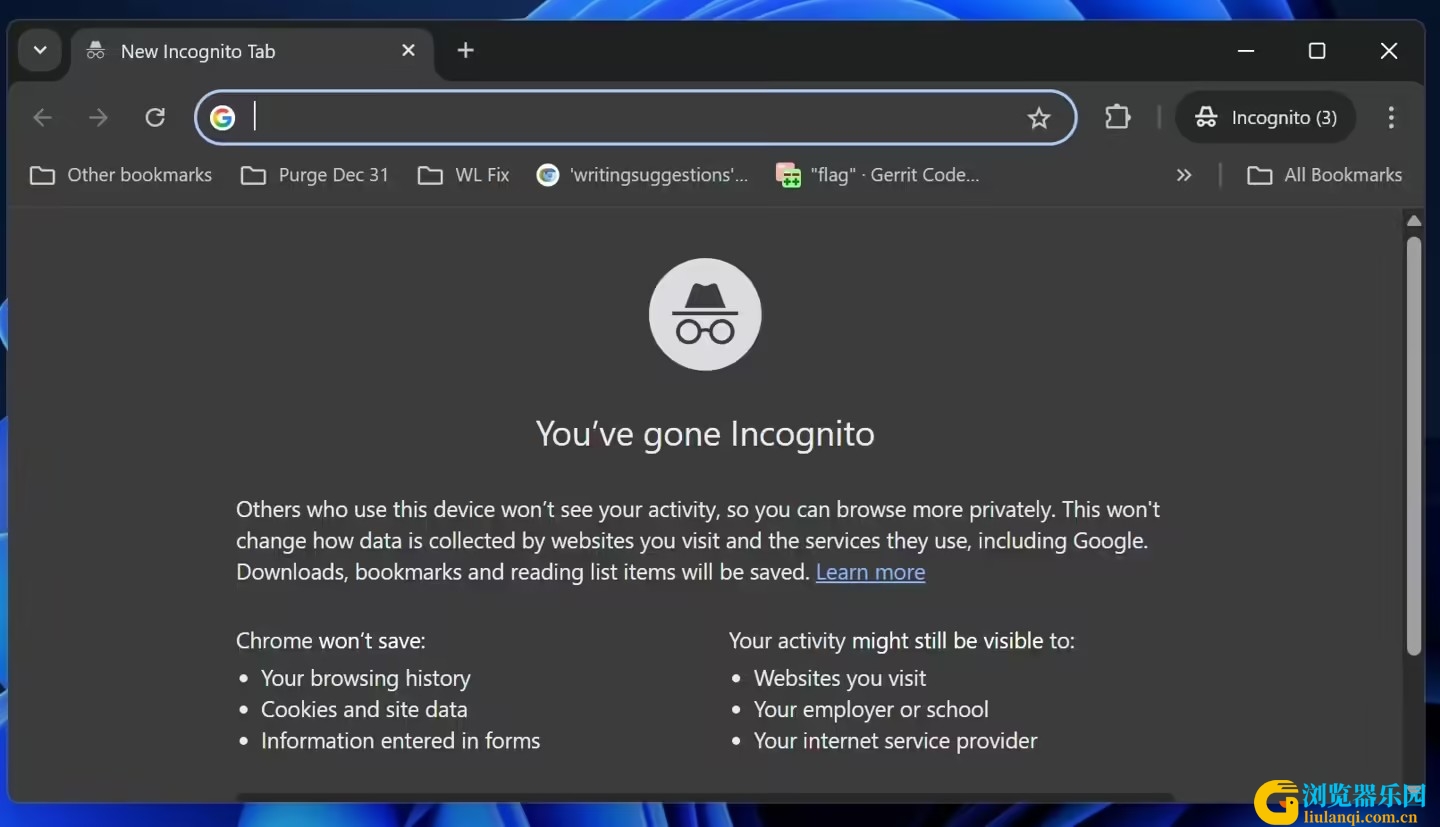
Task: Click "Your employer or school" list item
Action: tap(871, 709)
